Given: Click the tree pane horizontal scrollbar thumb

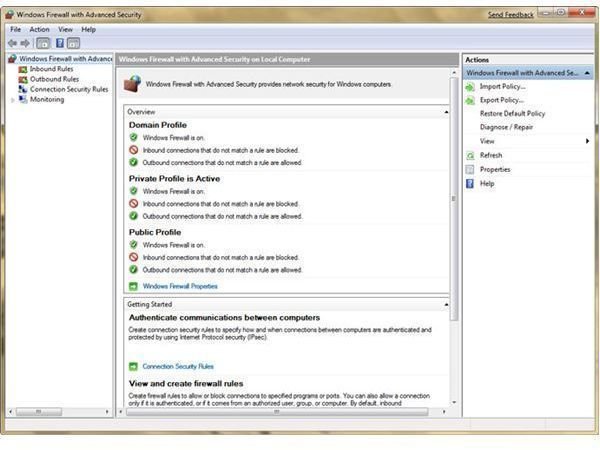Looking at the screenshot, I should coord(39,412).
